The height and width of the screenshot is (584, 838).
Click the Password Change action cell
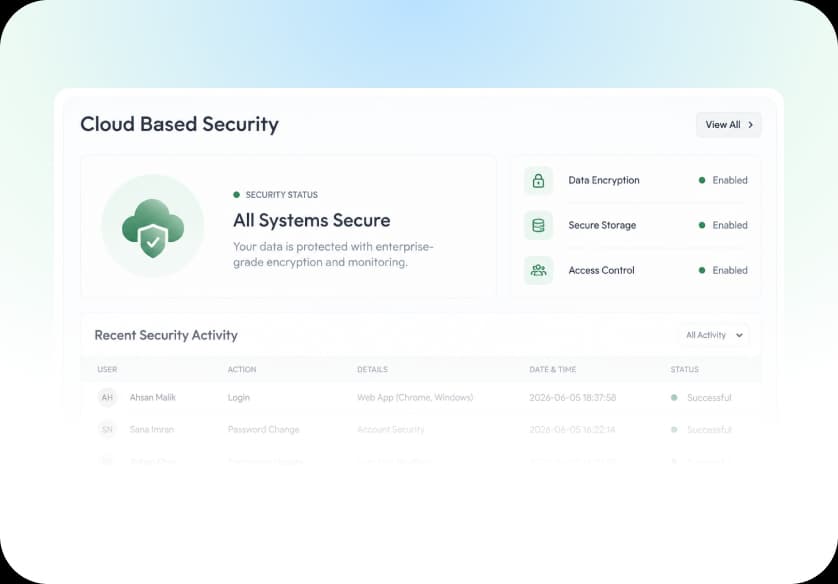point(263,429)
